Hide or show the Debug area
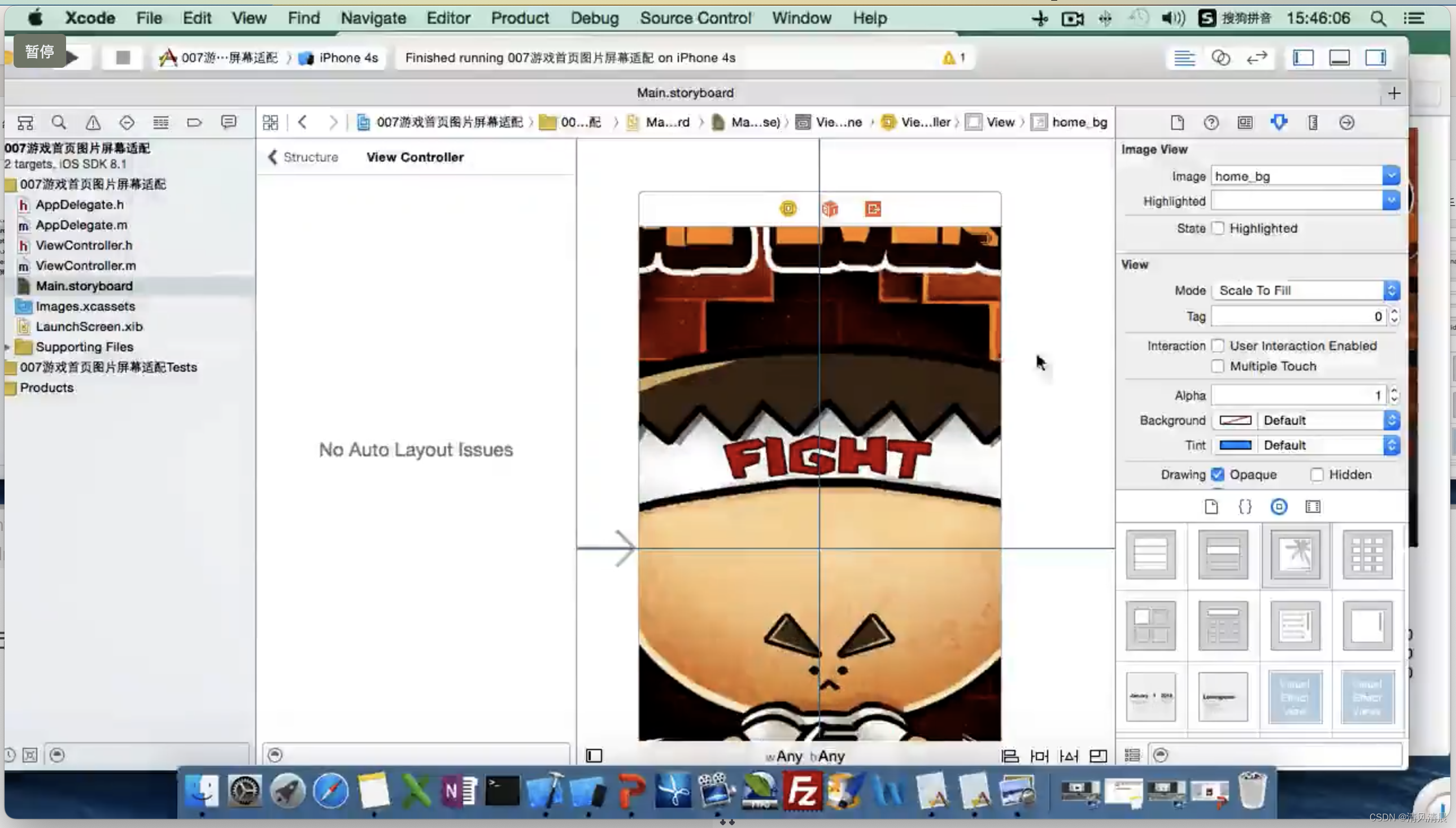This screenshot has width=1456, height=828. click(1340, 58)
